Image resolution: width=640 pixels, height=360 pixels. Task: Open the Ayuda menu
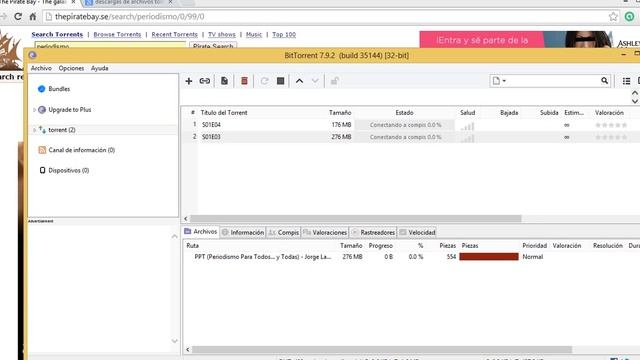pos(100,68)
